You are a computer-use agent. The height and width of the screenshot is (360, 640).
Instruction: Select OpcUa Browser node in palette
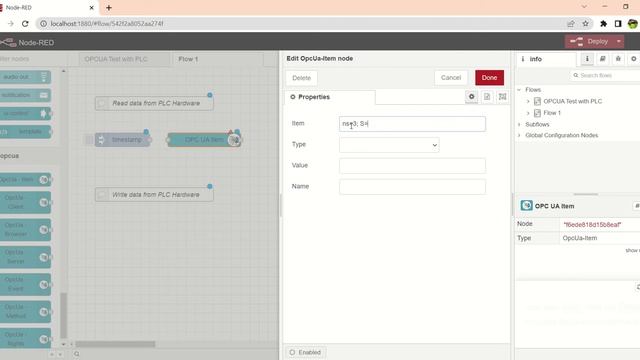[x=25, y=229]
